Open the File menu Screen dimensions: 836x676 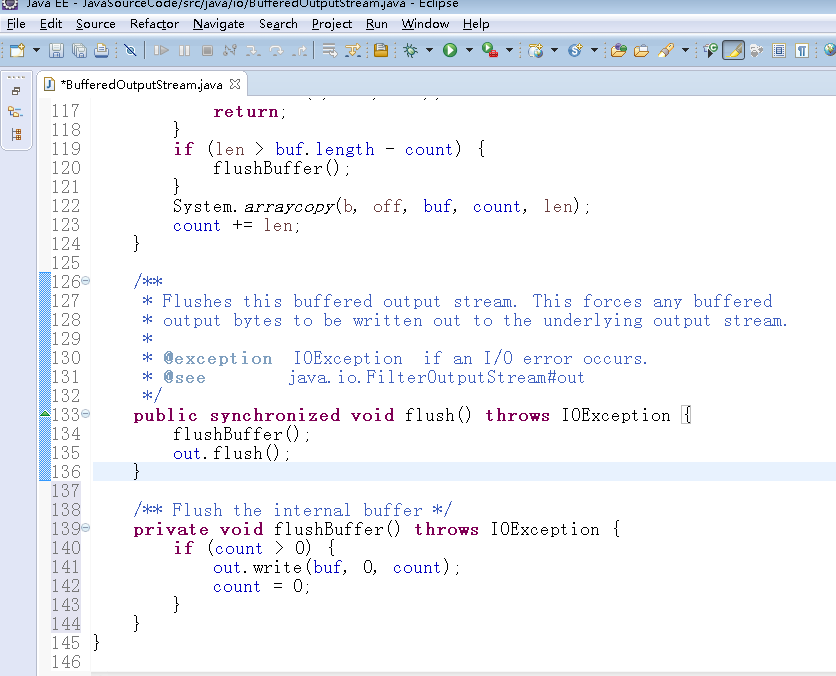pyautogui.click(x=16, y=24)
